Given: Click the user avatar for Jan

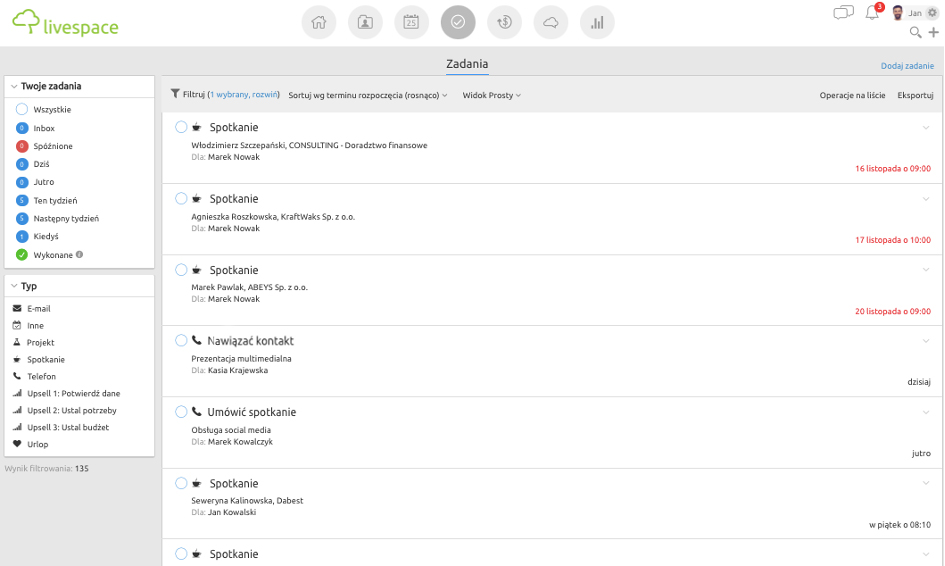Looking at the screenshot, I should [898, 13].
